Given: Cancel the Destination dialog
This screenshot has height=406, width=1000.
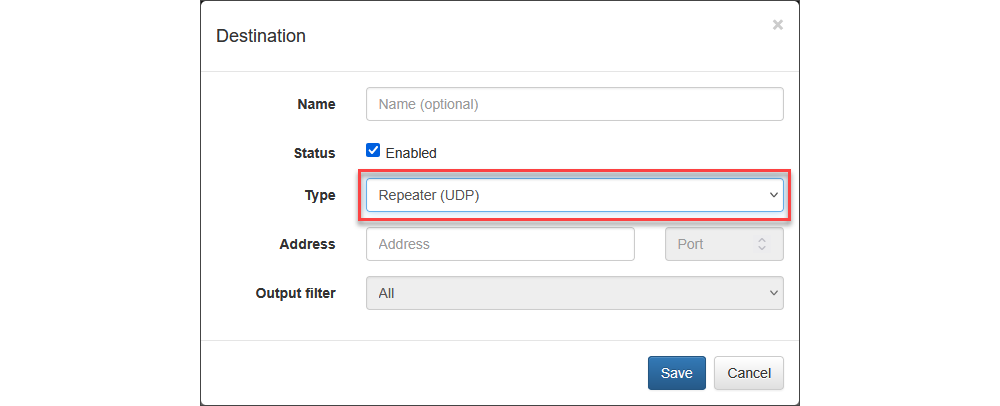Looking at the screenshot, I should (748, 373).
